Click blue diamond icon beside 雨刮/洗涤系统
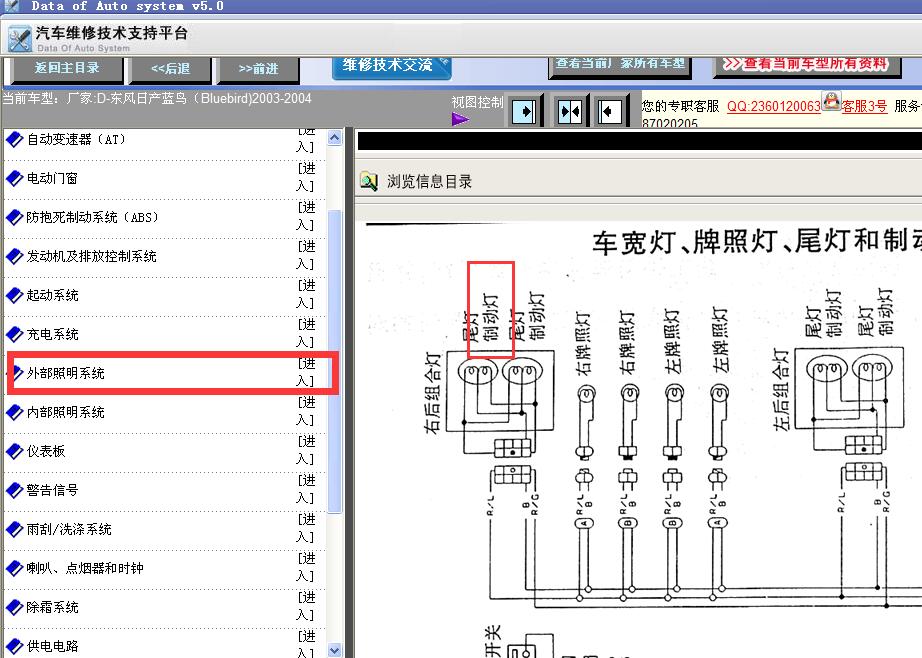Image resolution: width=922 pixels, height=658 pixels. coord(14,529)
